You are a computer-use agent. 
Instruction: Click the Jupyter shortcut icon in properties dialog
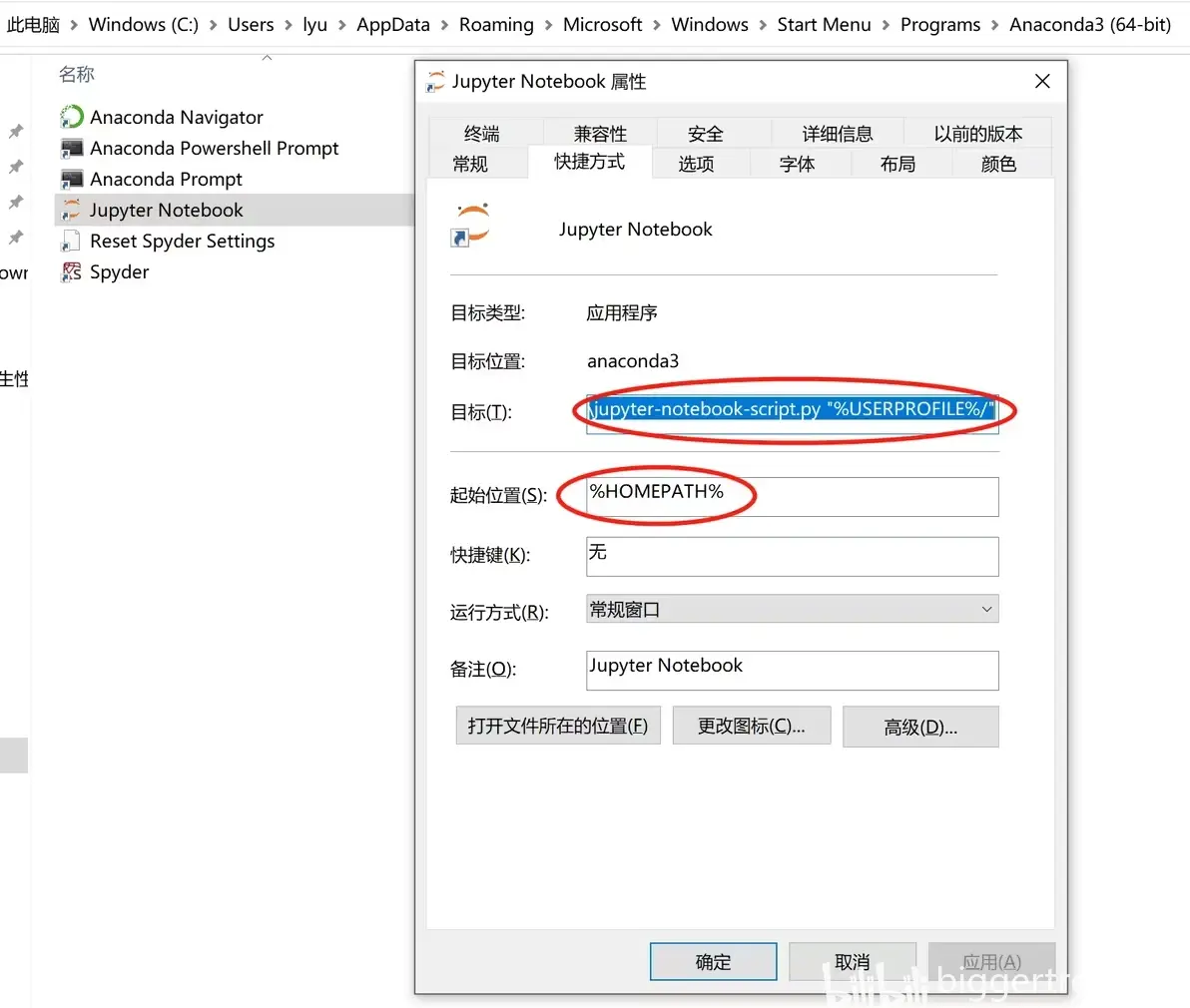pos(470,226)
